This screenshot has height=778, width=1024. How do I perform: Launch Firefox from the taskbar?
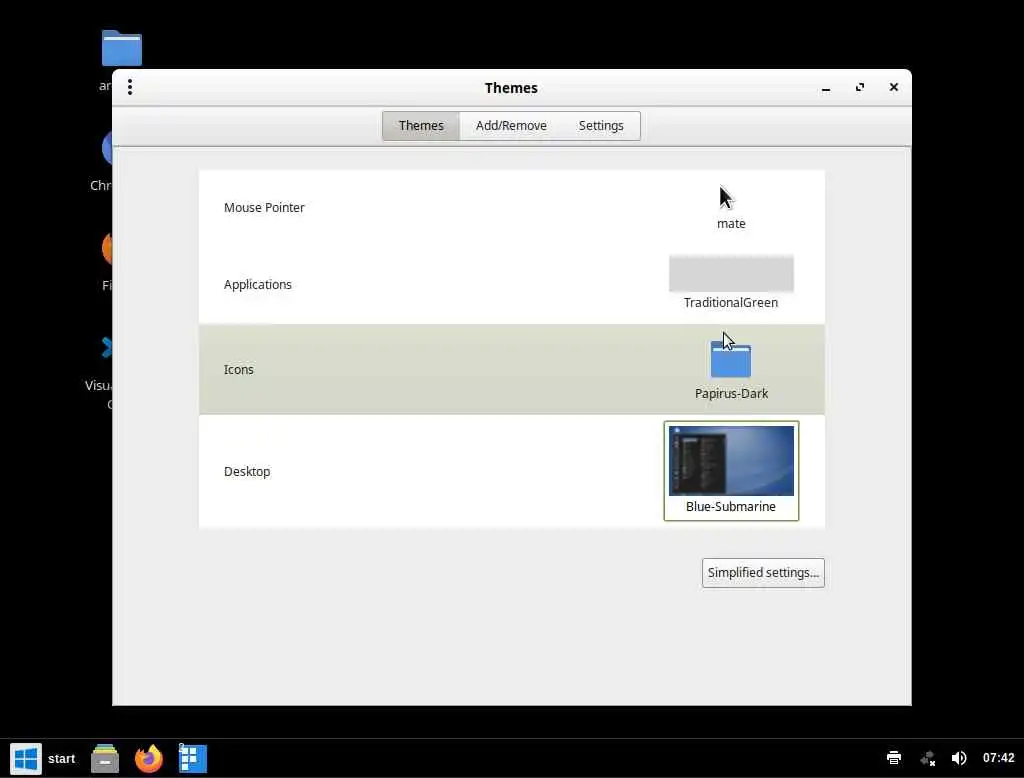(148, 758)
